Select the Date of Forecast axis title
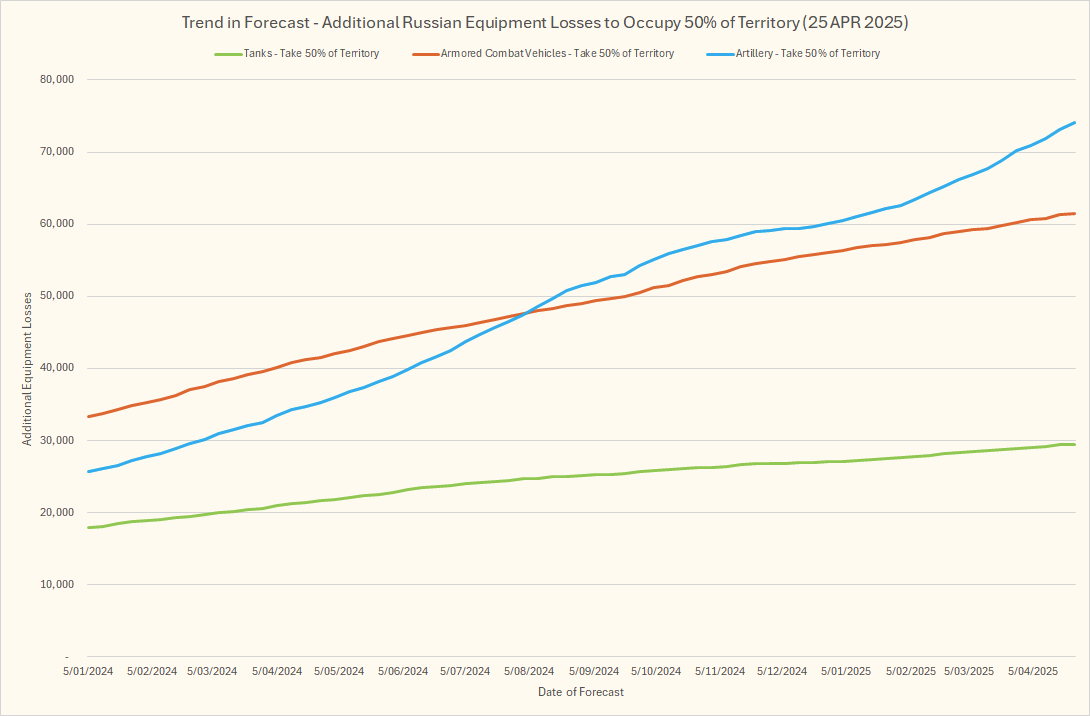The image size is (1090, 716). [x=581, y=692]
